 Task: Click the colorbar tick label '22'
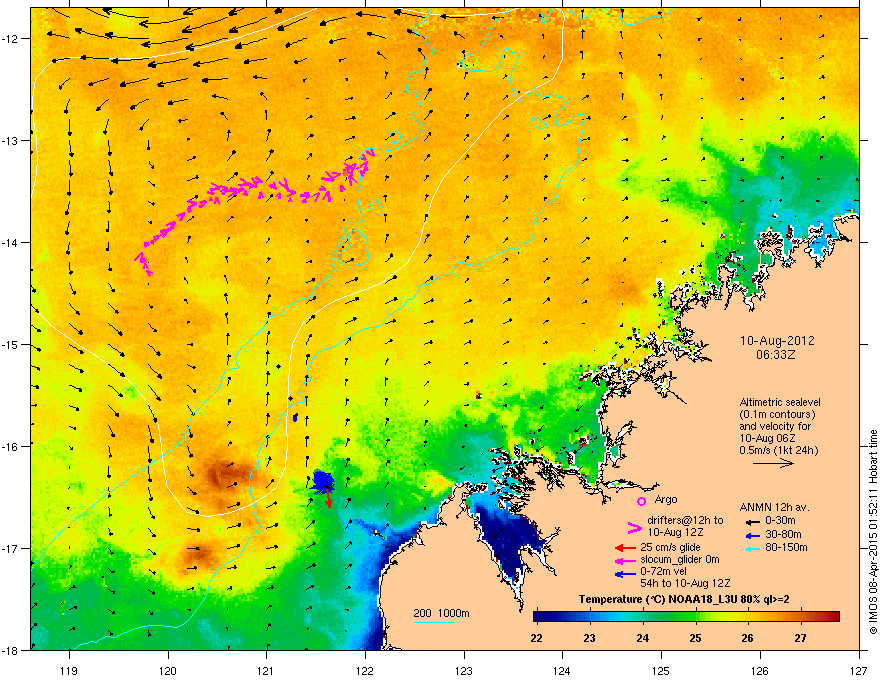[537, 638]
